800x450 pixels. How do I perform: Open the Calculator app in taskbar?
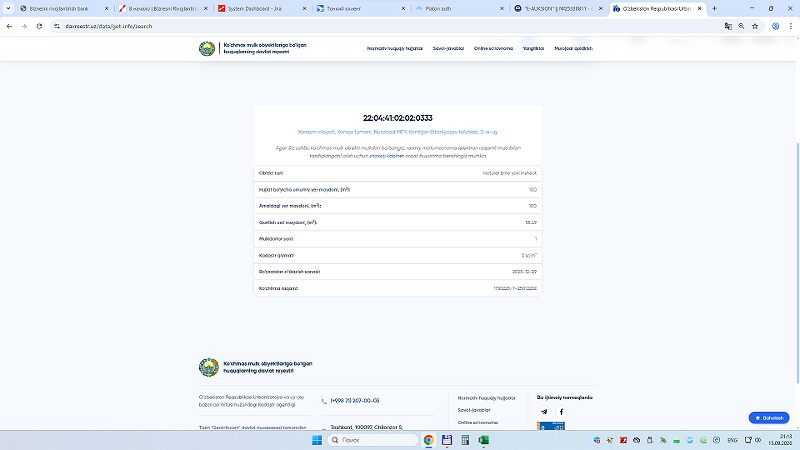tap(465, 440)
